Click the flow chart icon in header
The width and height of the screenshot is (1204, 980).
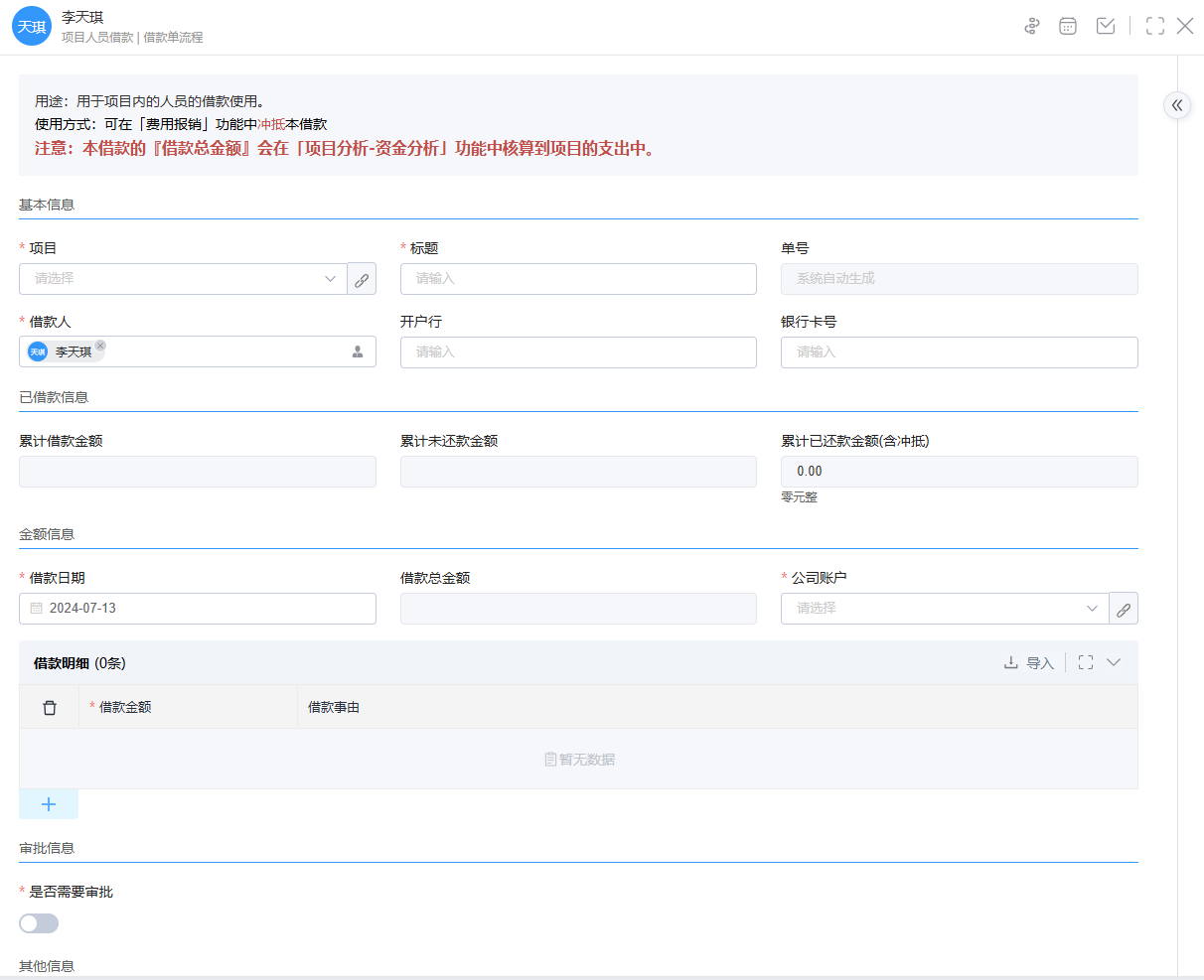pos(1032,27)
